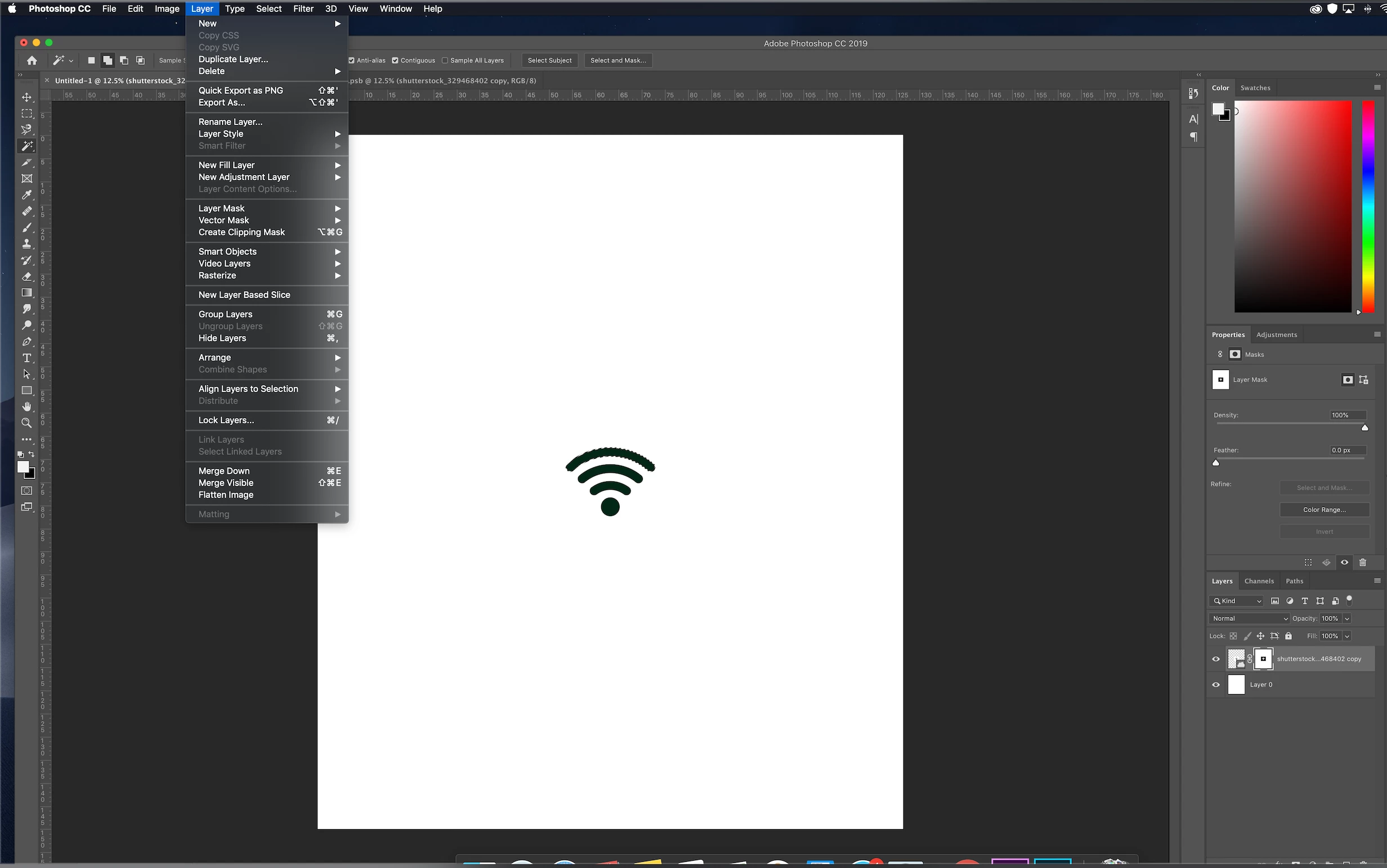Screen dimensions: 1387x868
Task: Select the Gradient tool
Action: [26, 293]
